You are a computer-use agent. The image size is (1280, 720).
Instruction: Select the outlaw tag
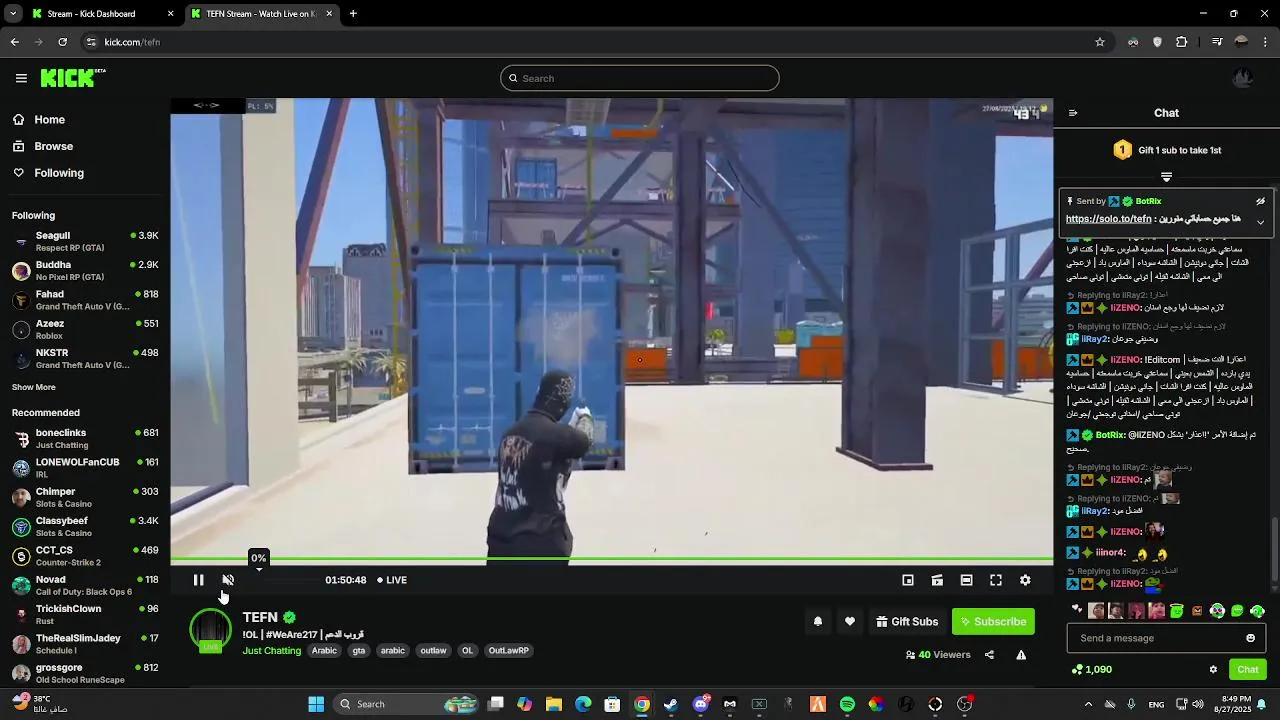tap(433, 651)
